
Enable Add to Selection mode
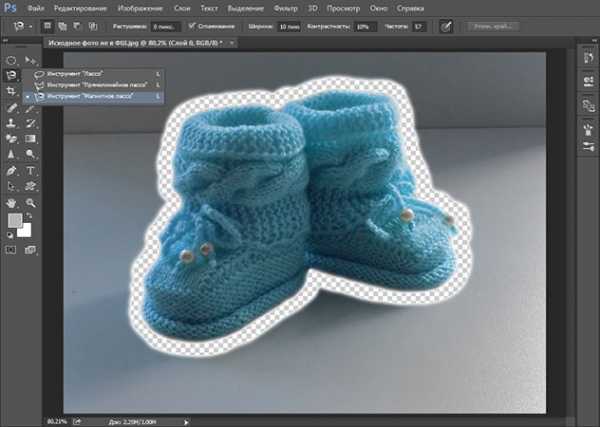pyautogui.click(x=62, y=26)
